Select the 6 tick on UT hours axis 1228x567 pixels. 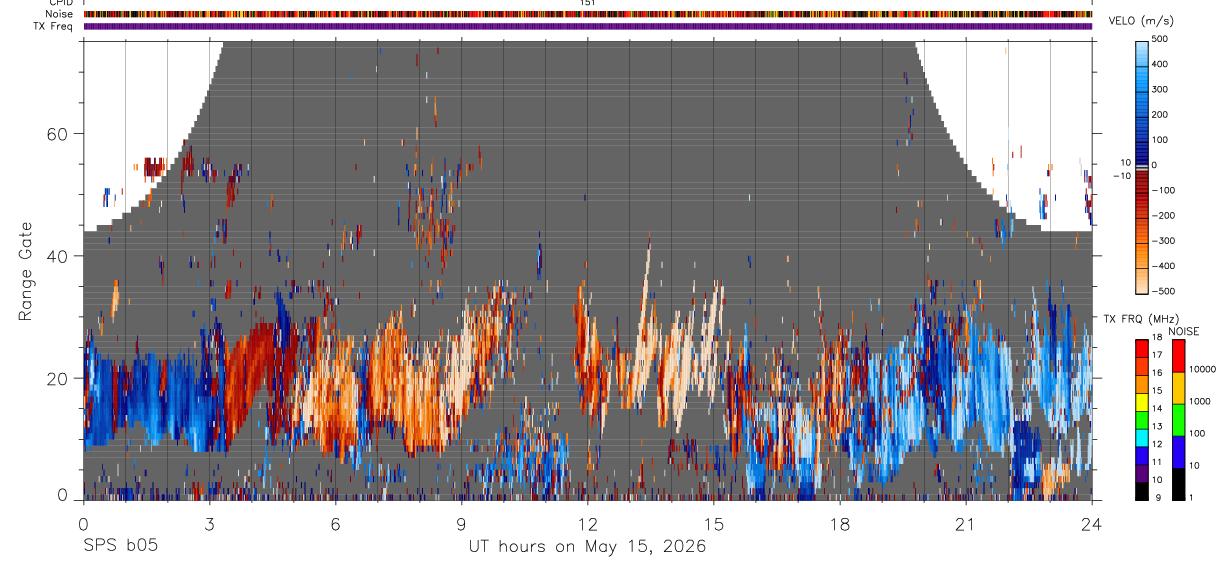(336, 523)
